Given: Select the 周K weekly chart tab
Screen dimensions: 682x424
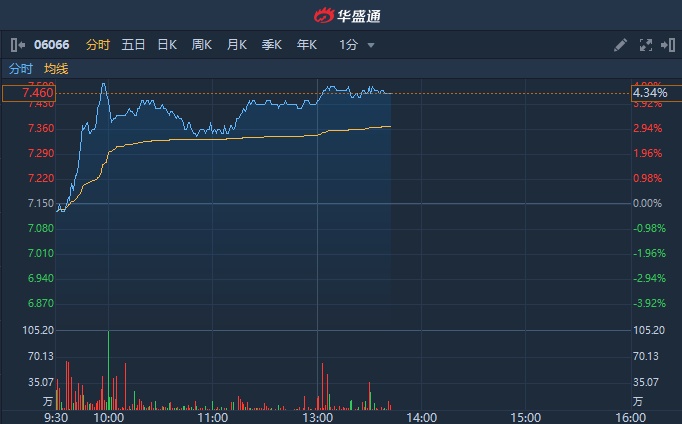Looking at the screenshot, I should tap(202, 45).
